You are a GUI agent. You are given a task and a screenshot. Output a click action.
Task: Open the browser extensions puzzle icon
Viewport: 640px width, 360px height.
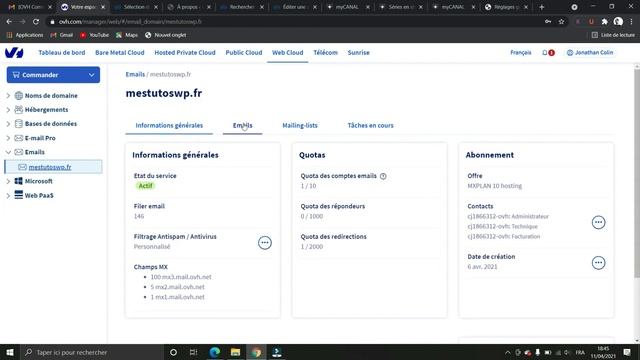pyautogui.click(x=604, y=22)
